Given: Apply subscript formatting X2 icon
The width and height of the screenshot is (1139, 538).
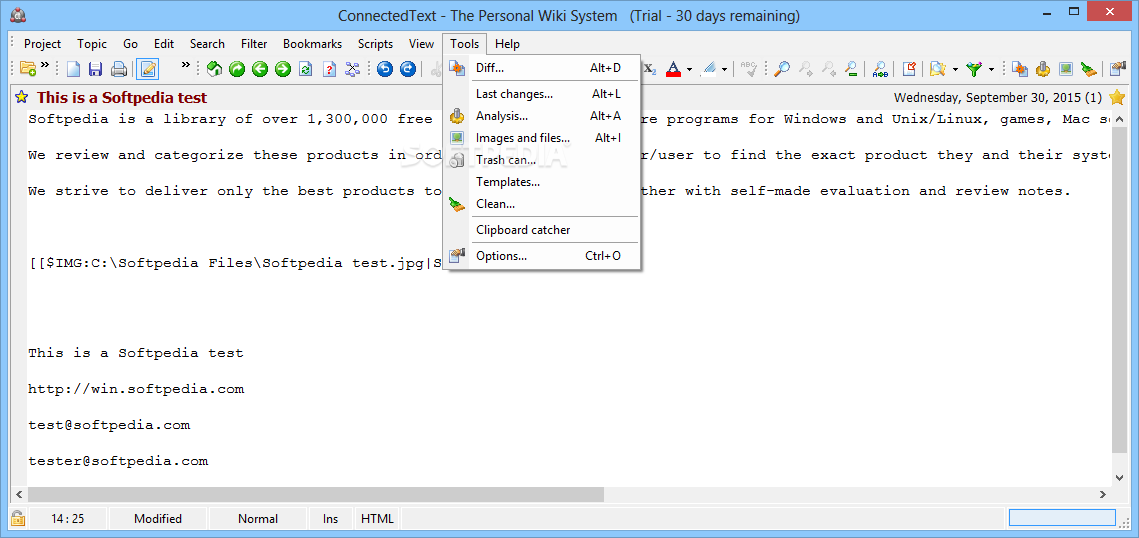Looking at the screenshot, I should coord(649,69).
